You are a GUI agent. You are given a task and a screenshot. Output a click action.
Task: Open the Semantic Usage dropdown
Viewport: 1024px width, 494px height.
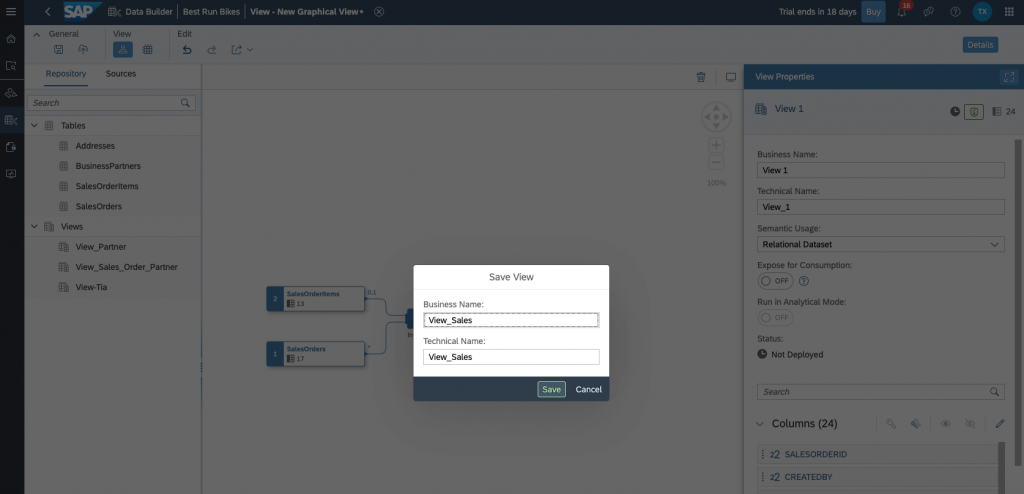click(880, 244)
